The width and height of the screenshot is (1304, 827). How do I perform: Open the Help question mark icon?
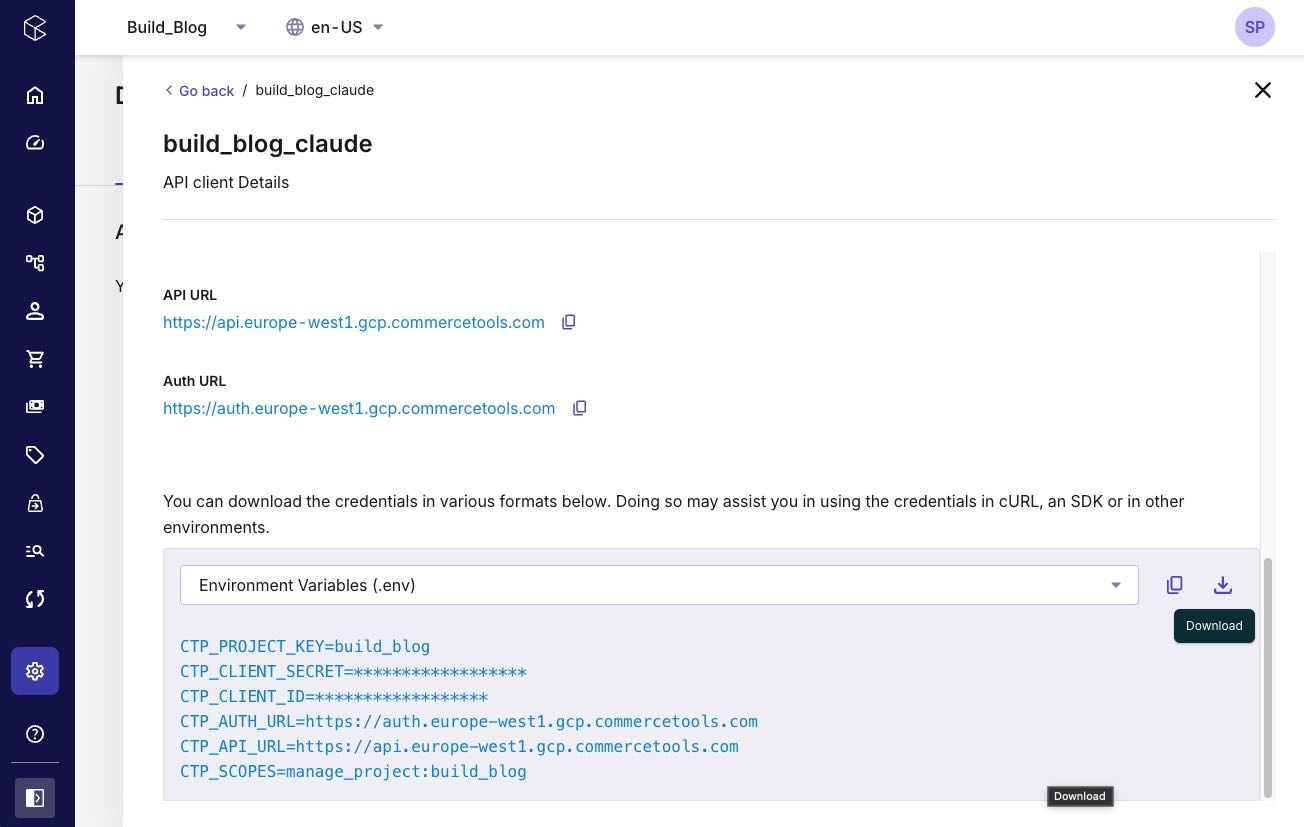coord(35,734)
